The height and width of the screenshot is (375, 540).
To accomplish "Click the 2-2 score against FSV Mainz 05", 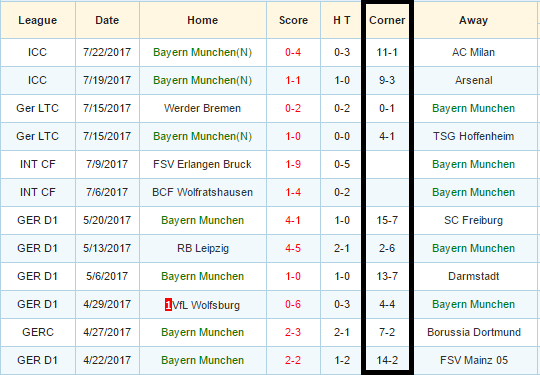I will pyautogui.click(x=293, y=360).
